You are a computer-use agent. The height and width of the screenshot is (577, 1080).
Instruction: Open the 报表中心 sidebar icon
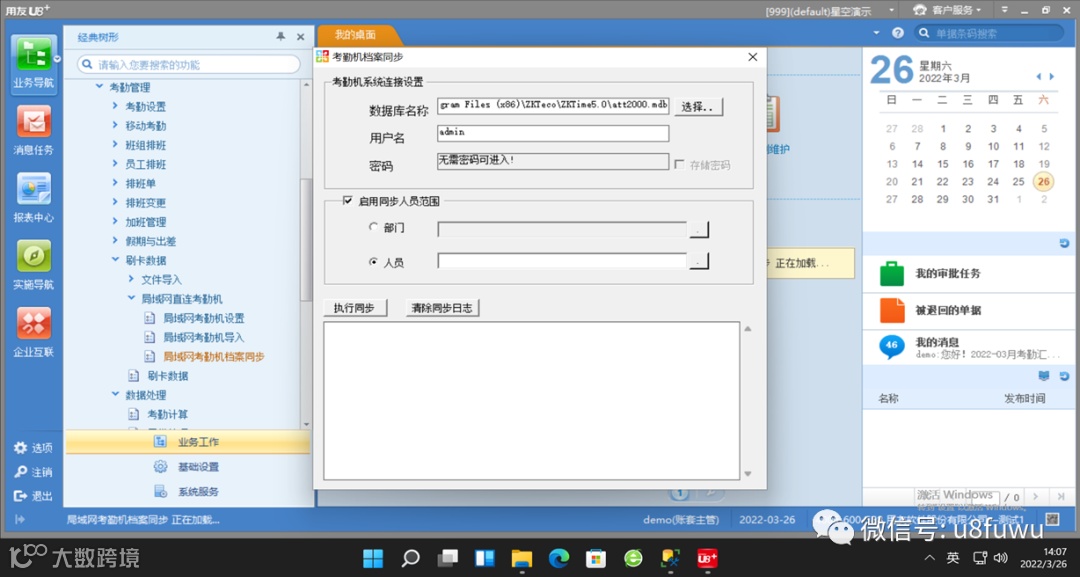point(33,198)
